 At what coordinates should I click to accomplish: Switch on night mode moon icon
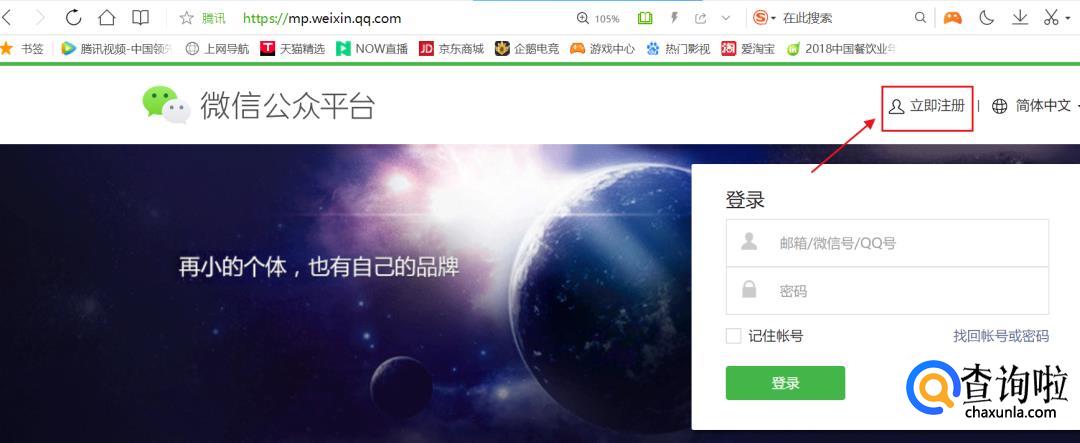987,18
